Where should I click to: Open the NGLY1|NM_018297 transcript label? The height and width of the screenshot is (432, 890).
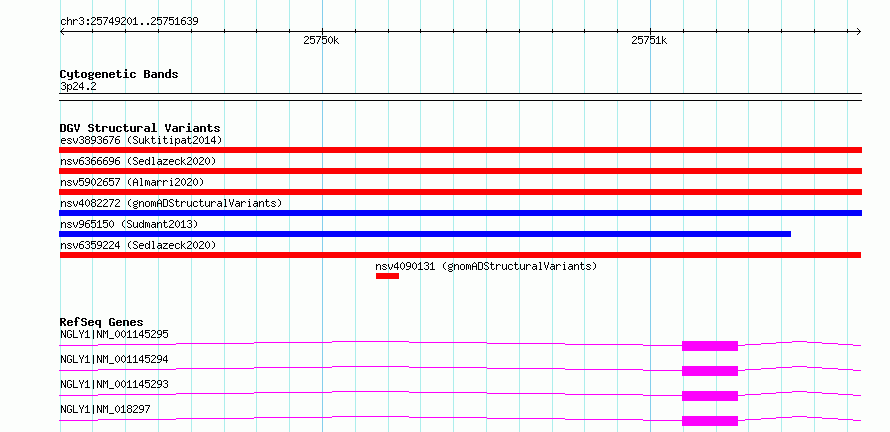coord(105,409)
